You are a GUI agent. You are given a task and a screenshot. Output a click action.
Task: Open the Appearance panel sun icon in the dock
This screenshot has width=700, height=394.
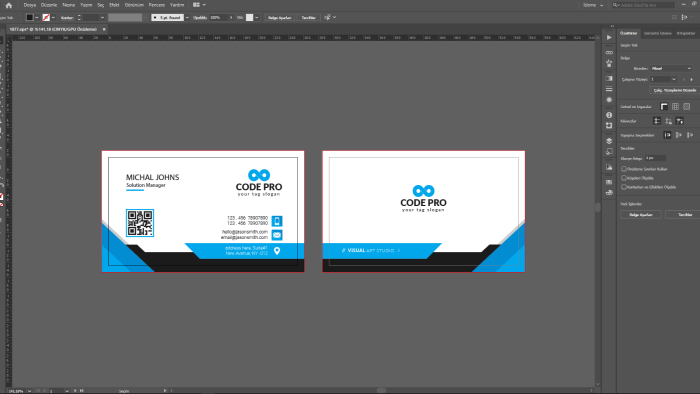click(609, 100)
